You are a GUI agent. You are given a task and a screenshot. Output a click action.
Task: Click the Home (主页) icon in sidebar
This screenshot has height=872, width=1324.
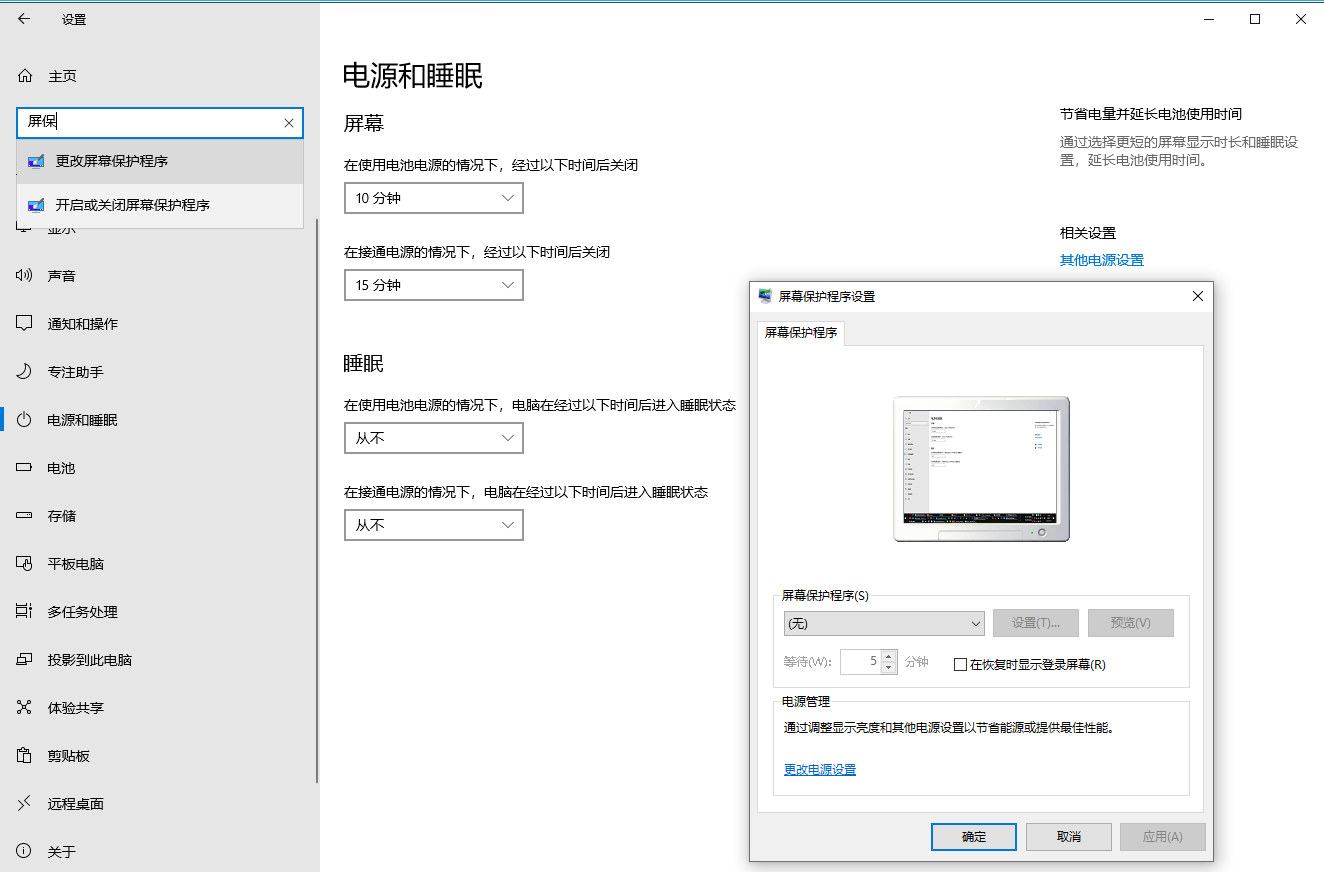[x=25, y=76]
